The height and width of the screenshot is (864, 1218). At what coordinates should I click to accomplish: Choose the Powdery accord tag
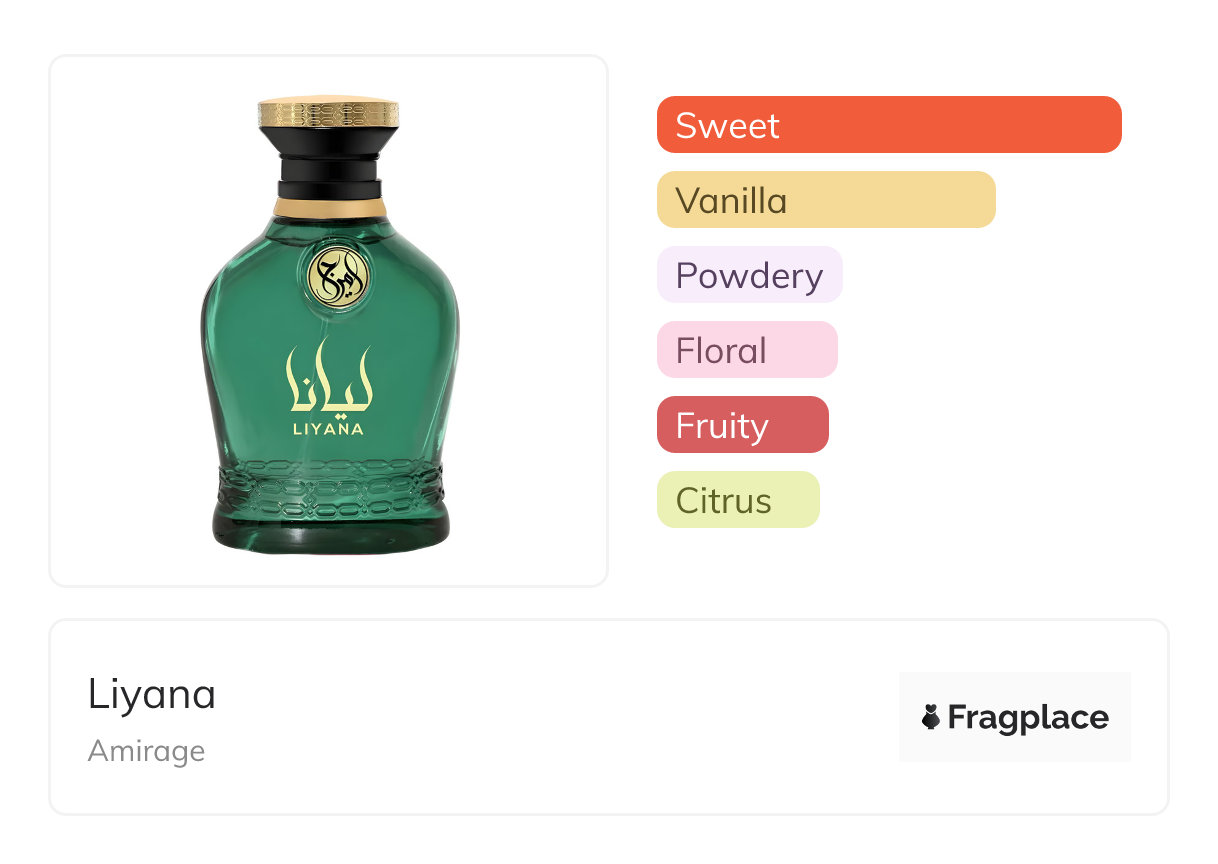pyautogui.click(x=749, y=275)
